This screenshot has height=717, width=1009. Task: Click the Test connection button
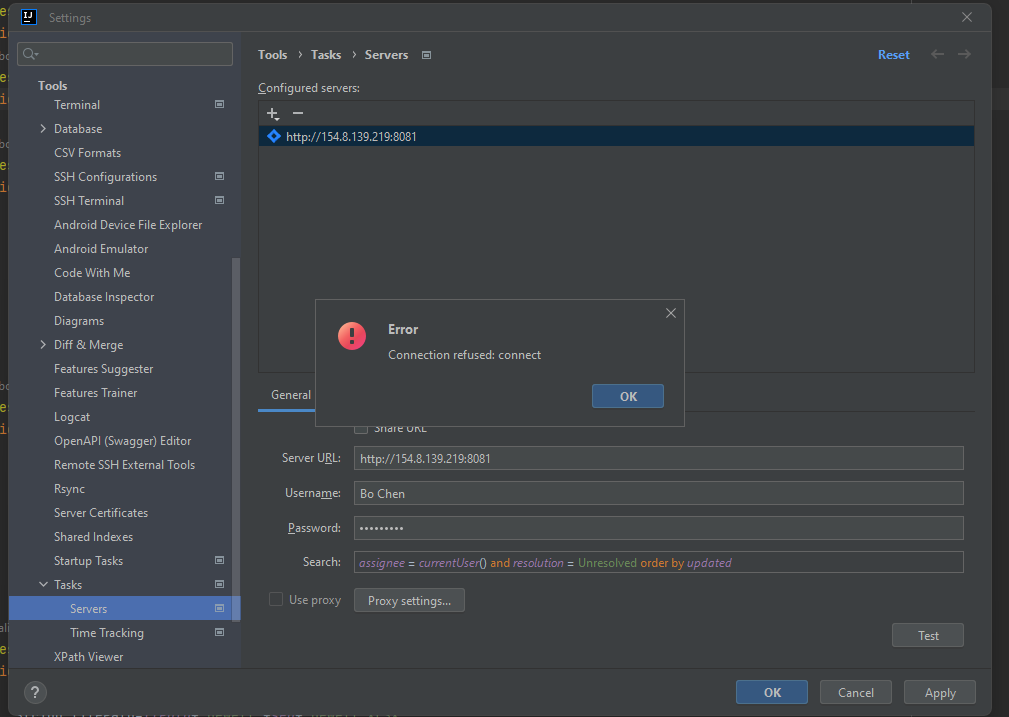927,635
